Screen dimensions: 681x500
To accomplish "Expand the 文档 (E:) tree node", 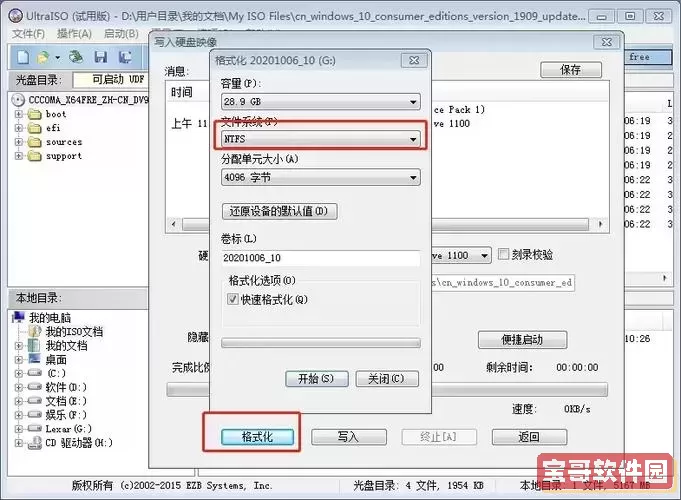I will point(18,401).
